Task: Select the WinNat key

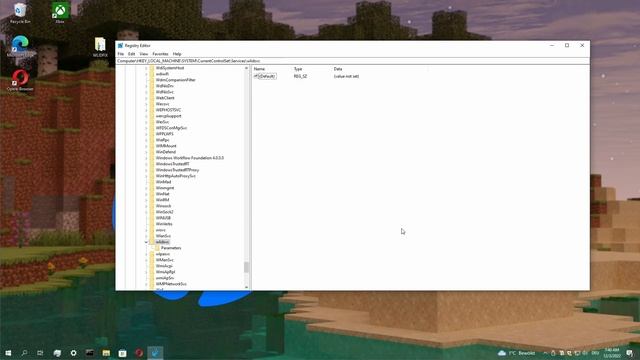Action: [162, 194]
